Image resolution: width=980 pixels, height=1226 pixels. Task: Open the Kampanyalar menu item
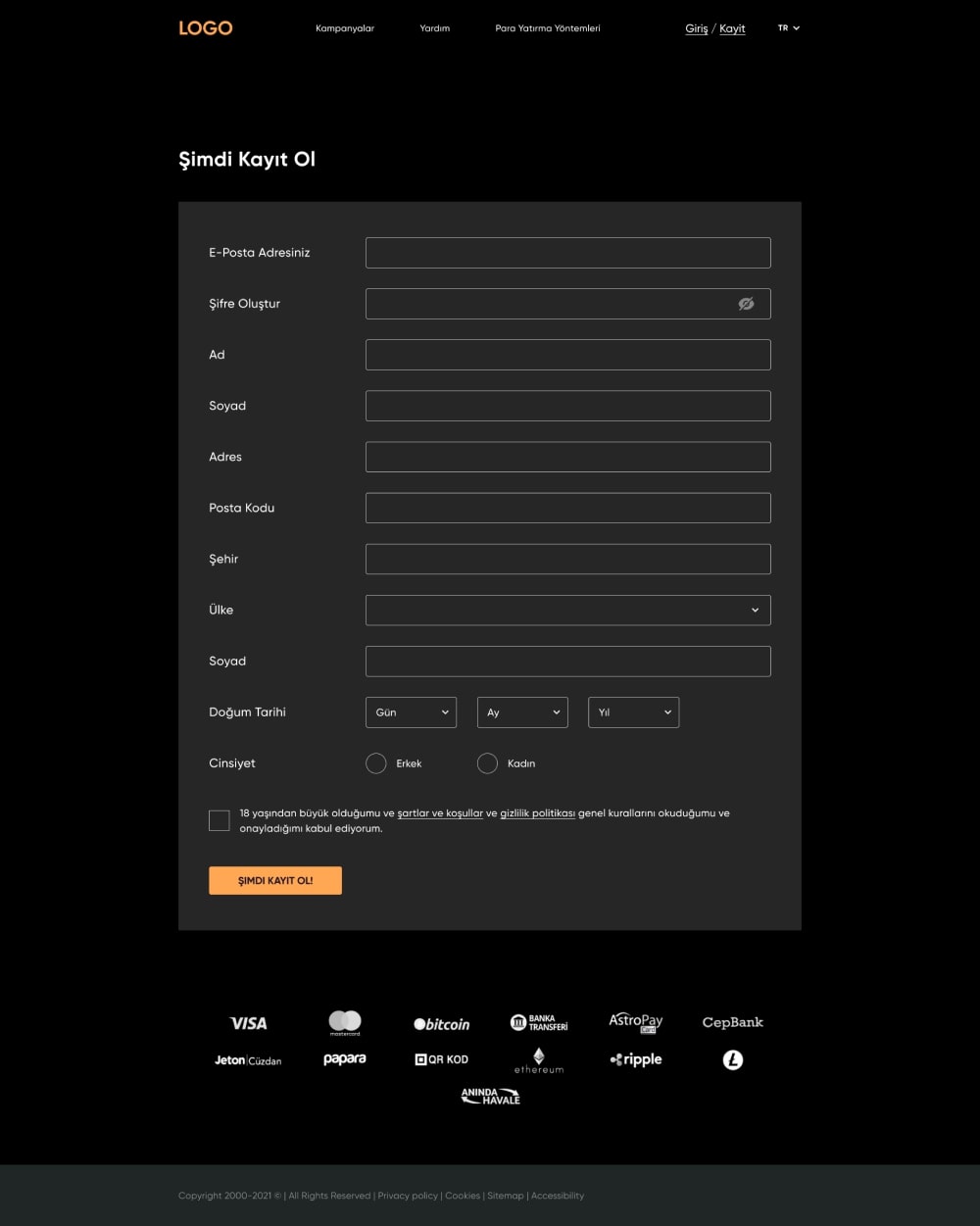click(345, 28)
